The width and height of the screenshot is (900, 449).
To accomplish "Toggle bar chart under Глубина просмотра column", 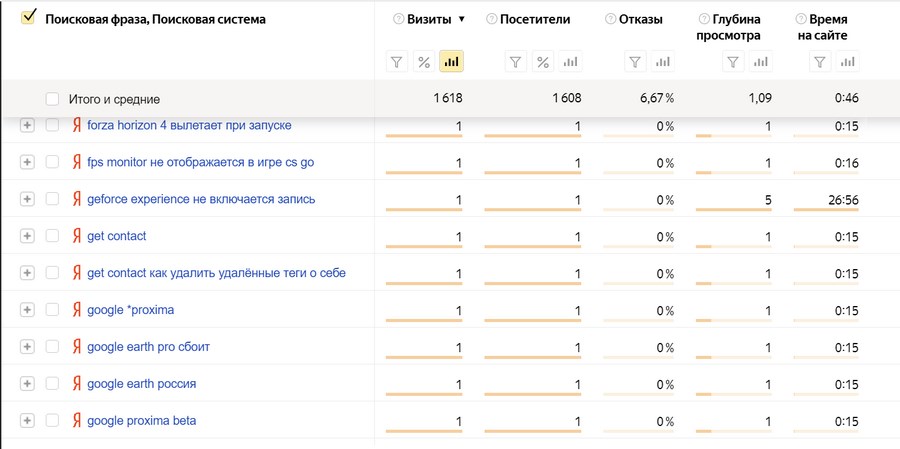I will click(760, 61).
